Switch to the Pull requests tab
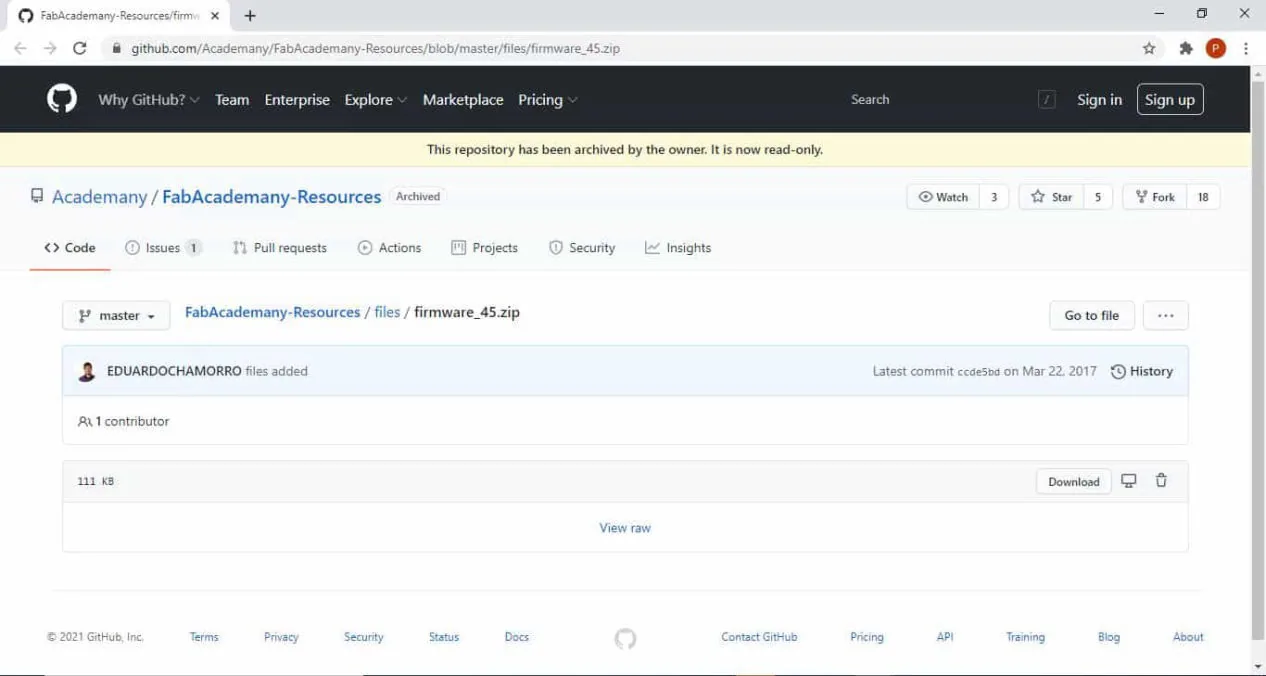 click(x=280, y=248)
